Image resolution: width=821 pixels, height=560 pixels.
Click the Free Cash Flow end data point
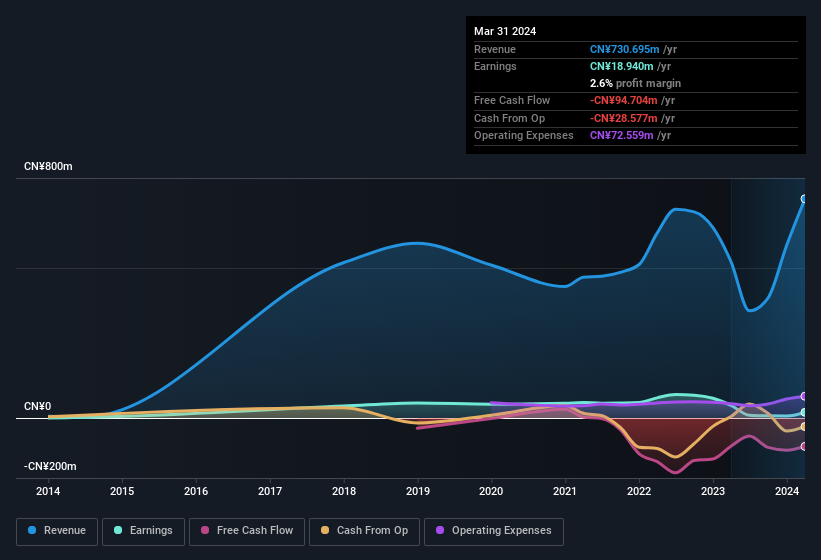coord(804,446)
